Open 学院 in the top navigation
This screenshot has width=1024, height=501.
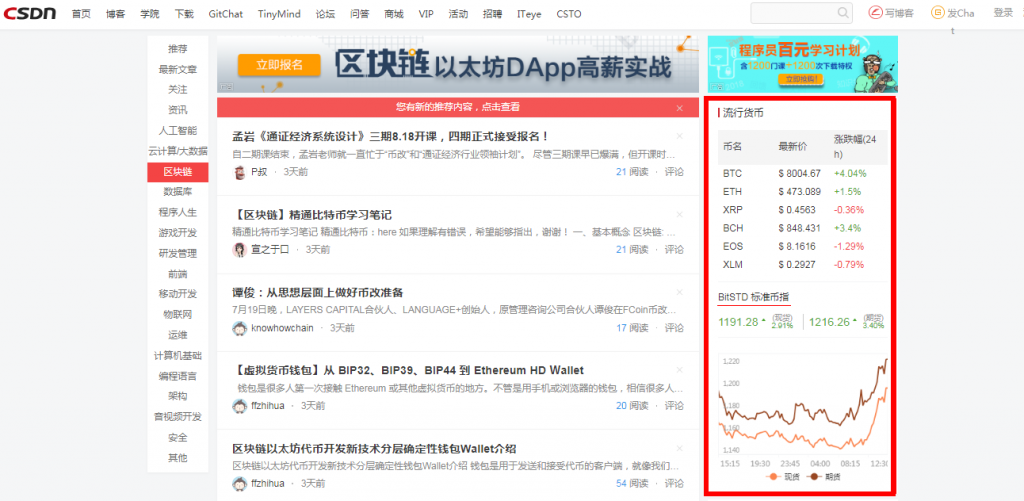pyautogui.click(x=150, y=14)
